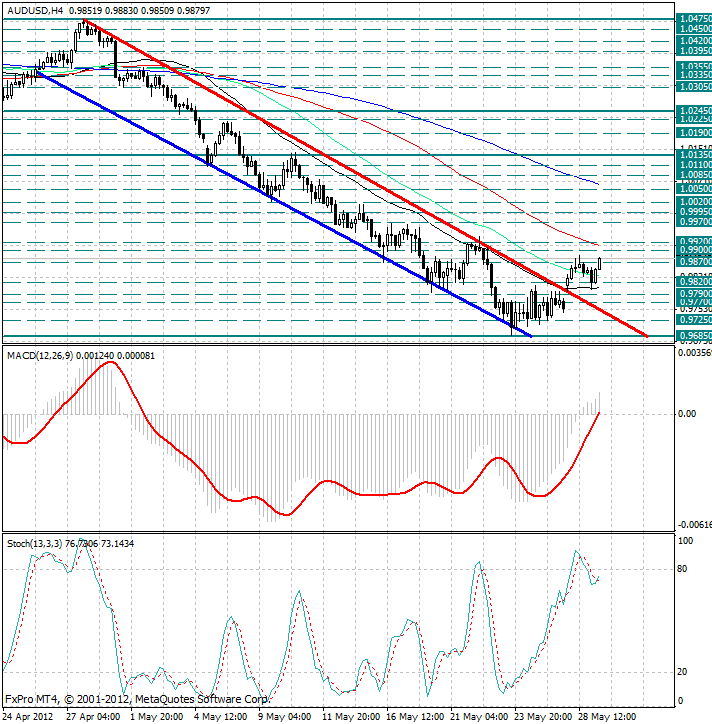Click the Stochastic 80 level scale label
Image resolution: width=712 pixels, height=724 pixels.
pyautogui.click(x=682, y=569)
